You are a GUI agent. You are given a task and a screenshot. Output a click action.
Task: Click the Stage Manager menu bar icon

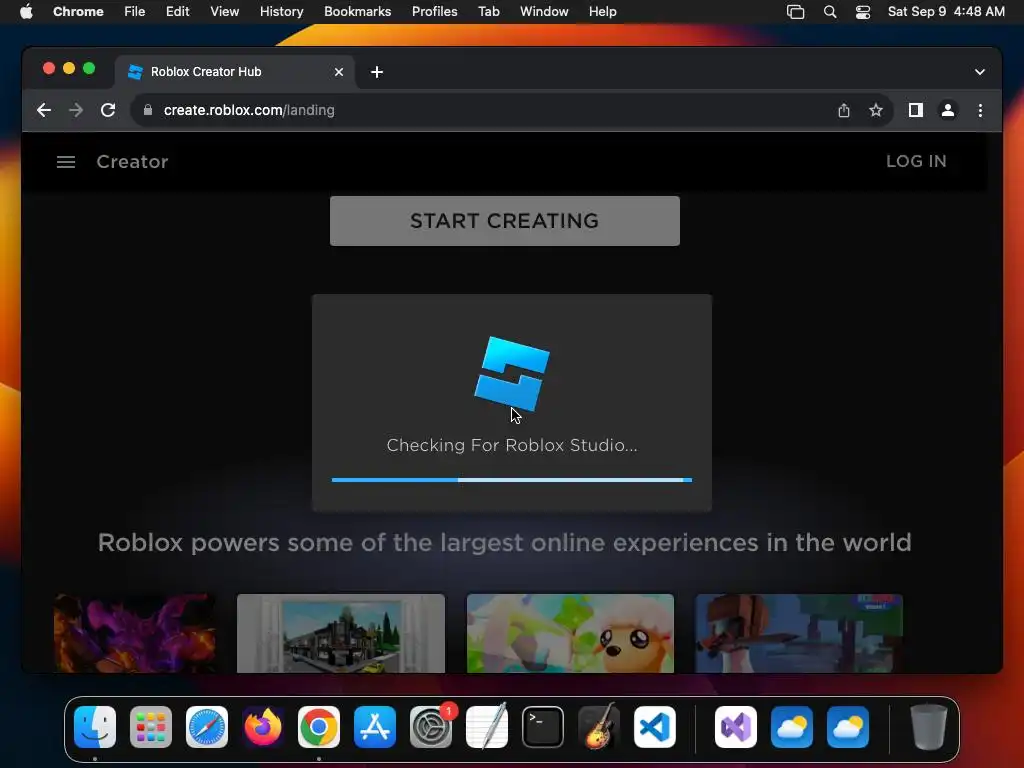[795, 12]
